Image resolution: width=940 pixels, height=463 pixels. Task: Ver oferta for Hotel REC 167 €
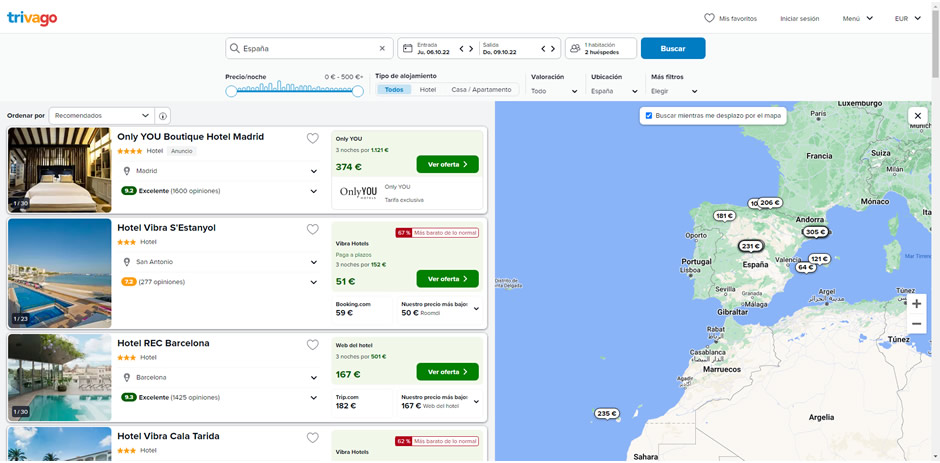pyautogui.click(x=447, y=372)
